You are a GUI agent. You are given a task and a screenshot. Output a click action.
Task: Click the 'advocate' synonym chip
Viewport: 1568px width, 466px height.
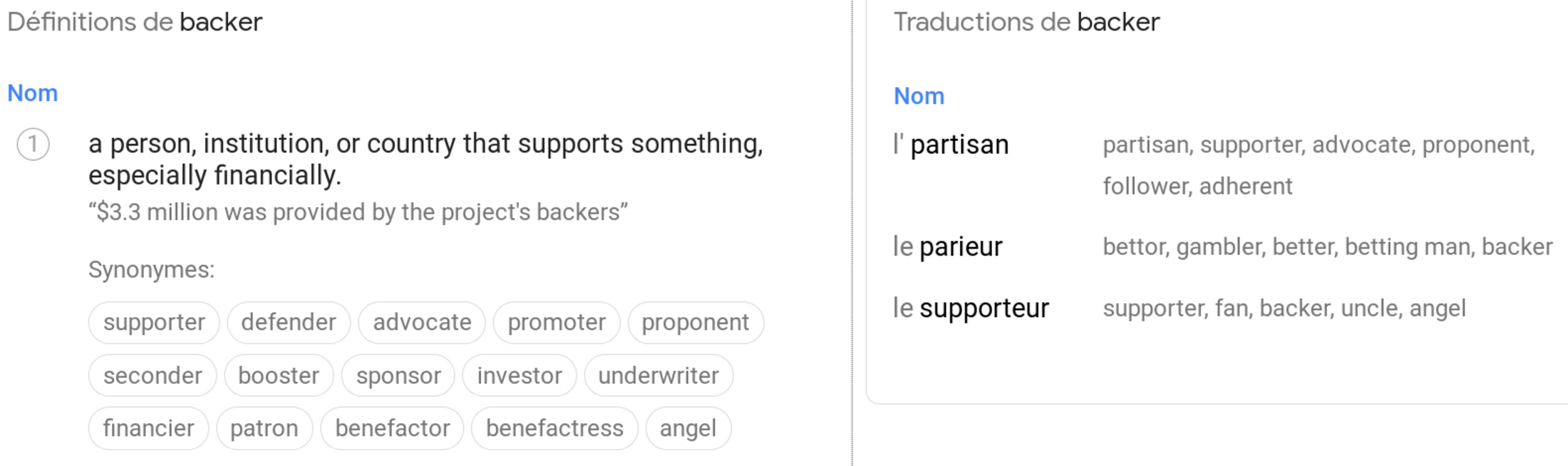coord(422,323)
